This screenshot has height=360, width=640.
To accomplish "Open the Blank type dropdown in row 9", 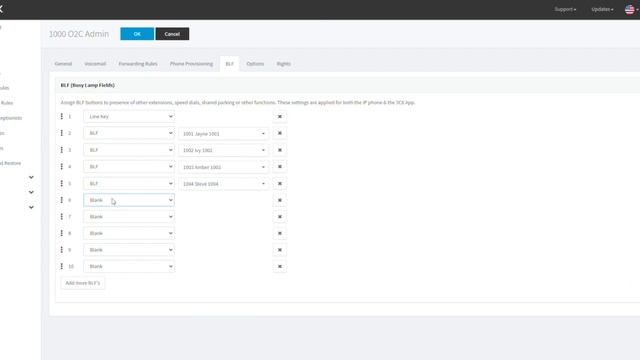I will (129, 250).
